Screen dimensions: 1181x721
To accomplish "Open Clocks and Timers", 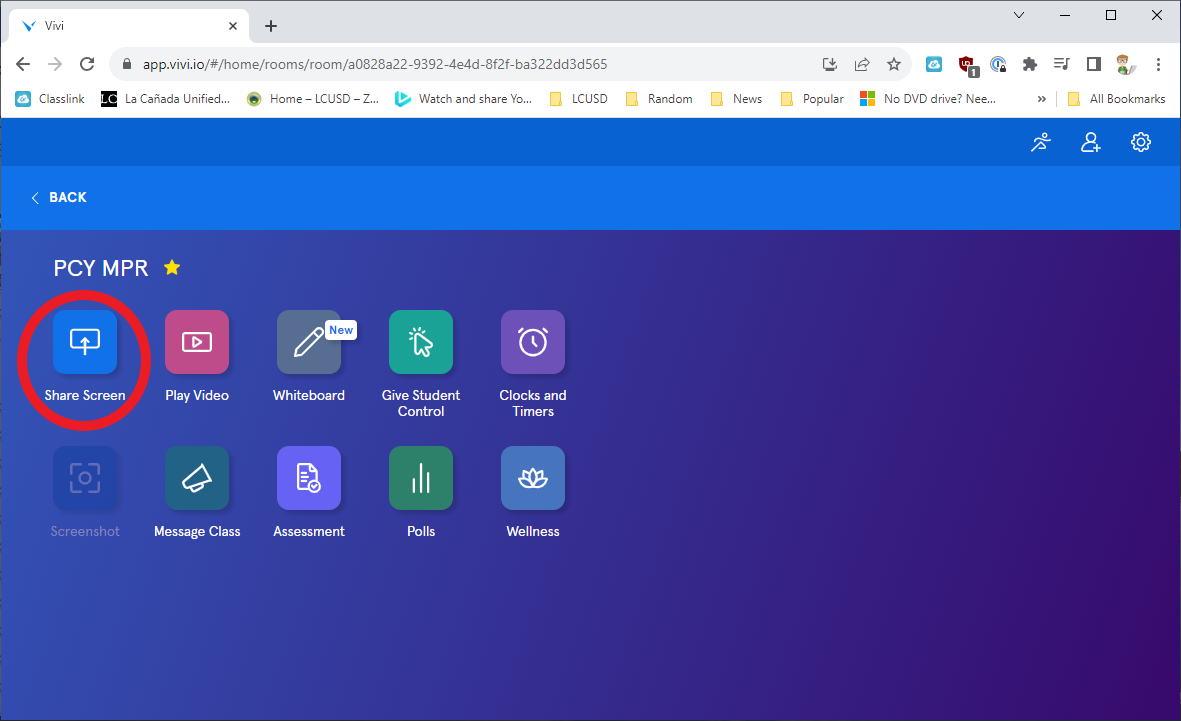I will click(x=533, y=342).
